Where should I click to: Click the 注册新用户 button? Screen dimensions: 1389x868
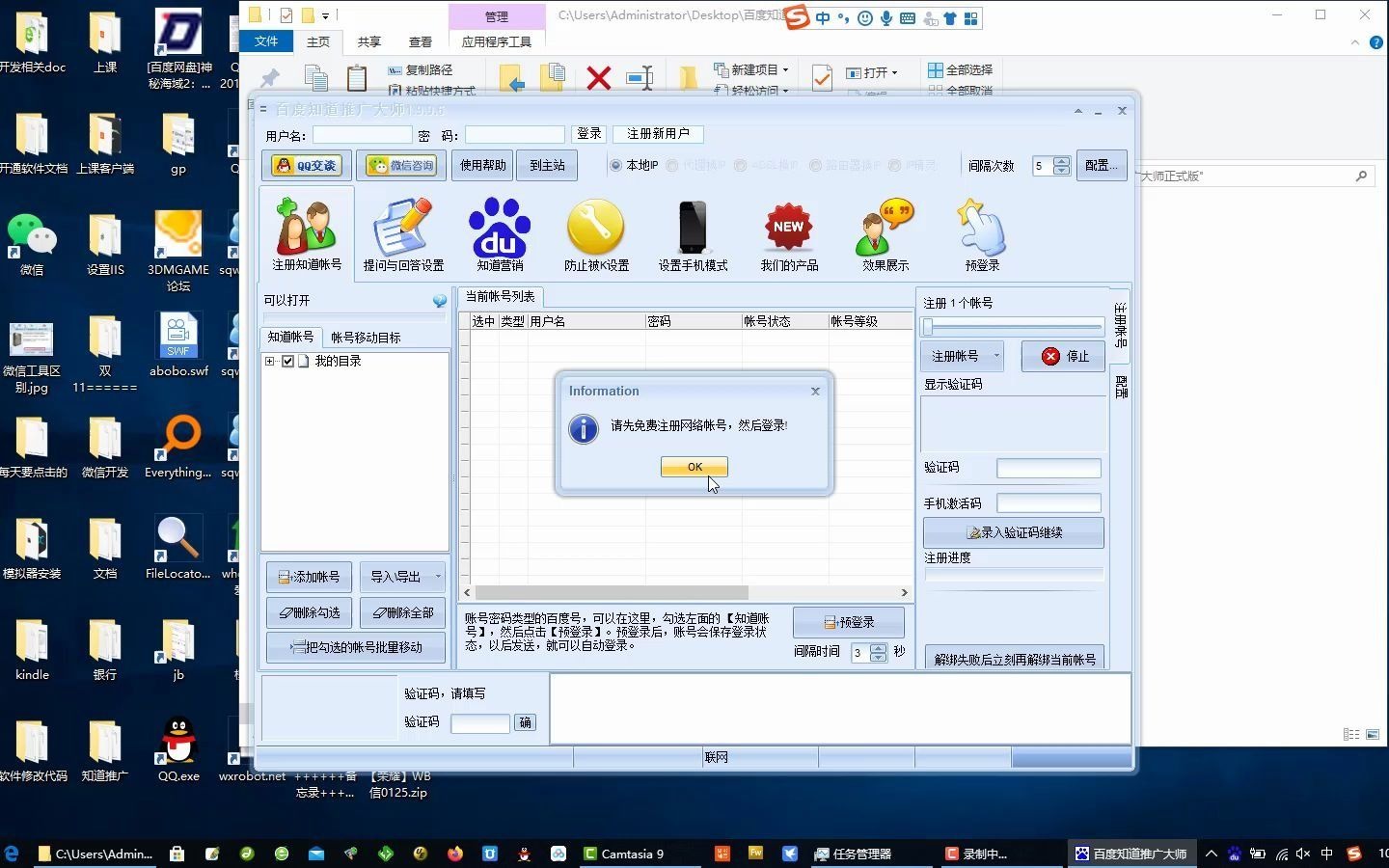coord(658,134)
